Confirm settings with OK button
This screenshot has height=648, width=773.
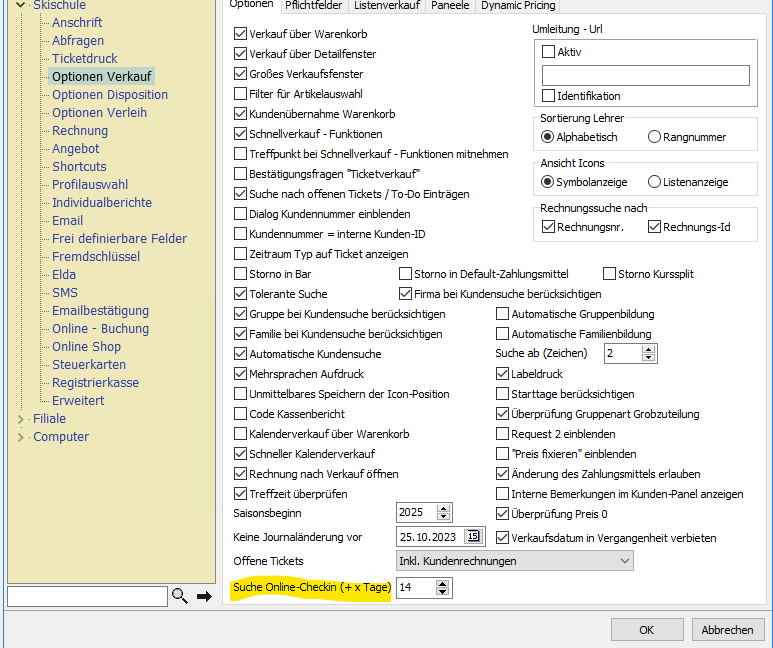646,630
